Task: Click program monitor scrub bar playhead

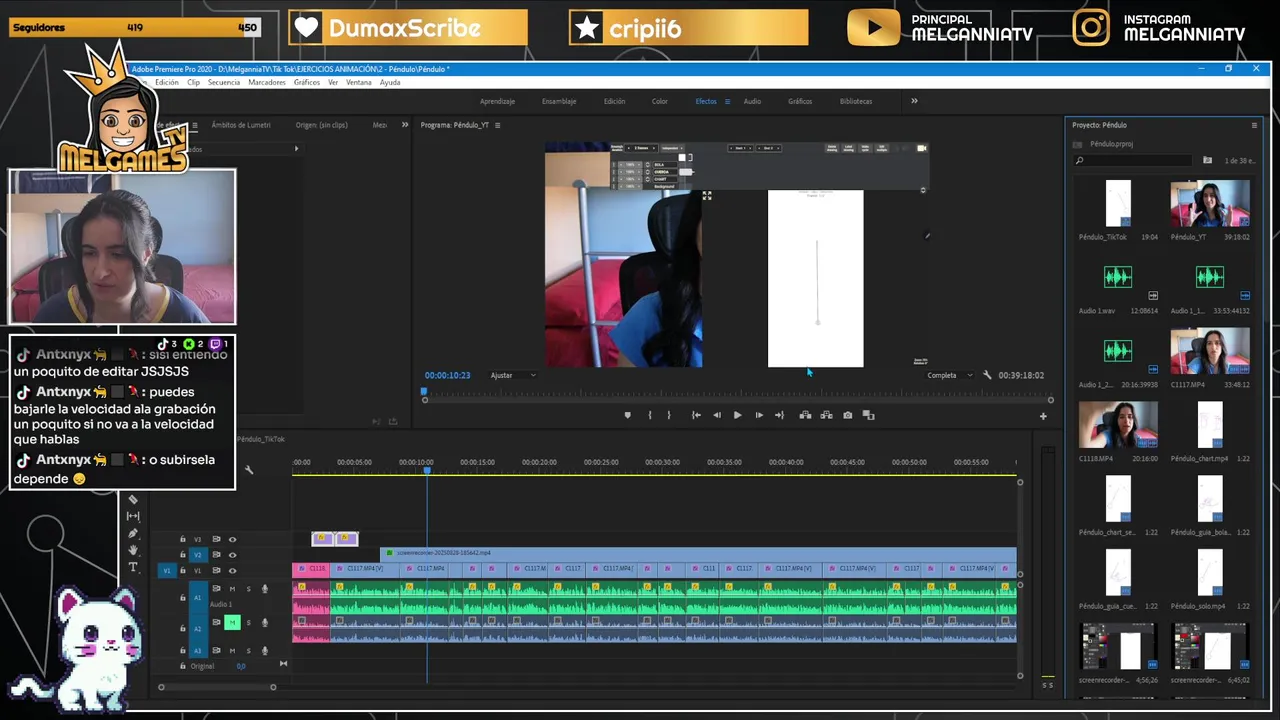Action: pyautogui.click(x=424, y=392)
